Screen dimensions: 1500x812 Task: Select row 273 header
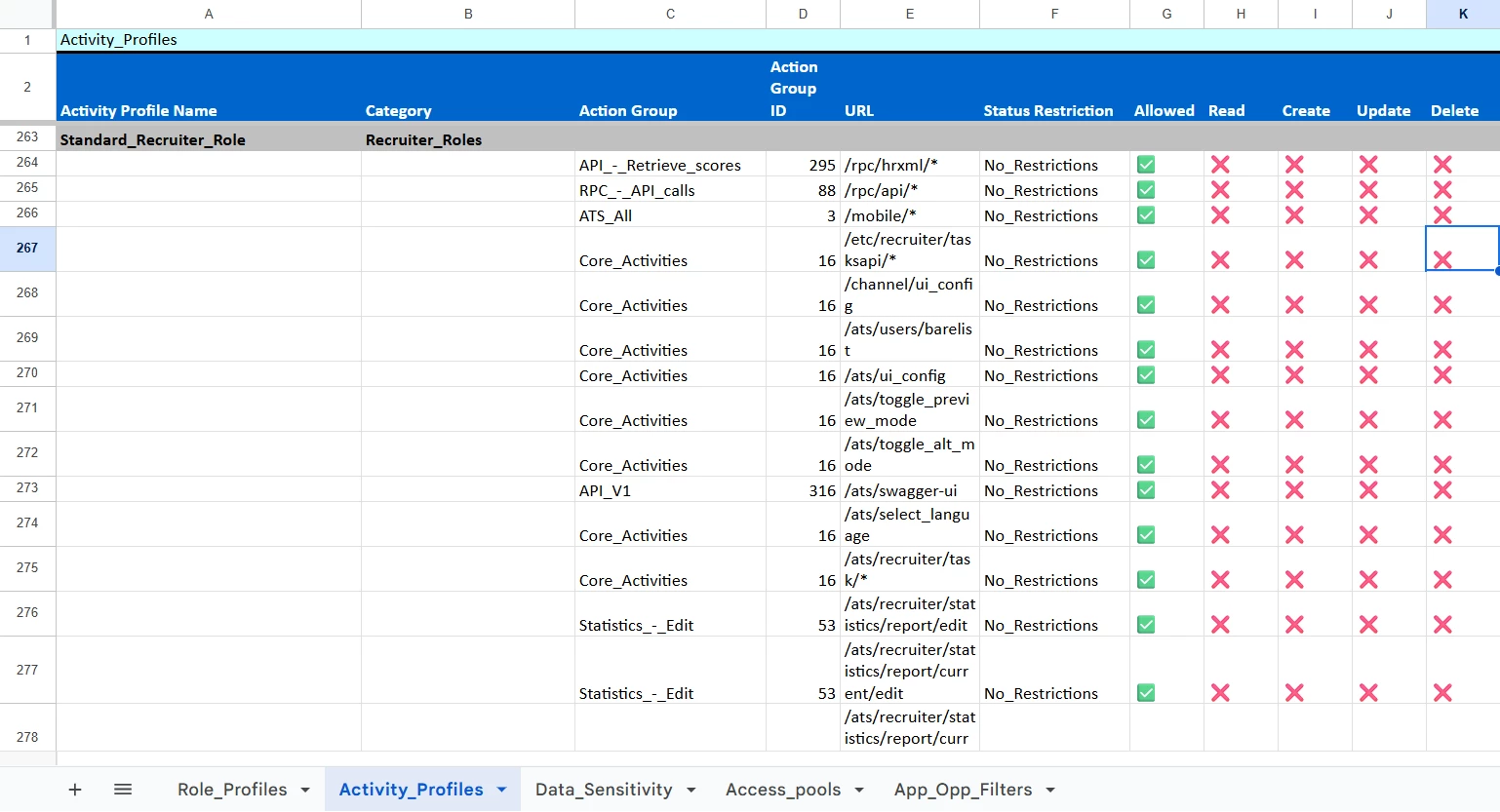point(27,488)
